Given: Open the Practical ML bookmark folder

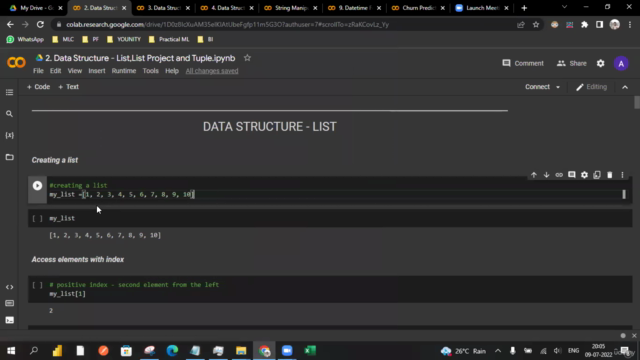Looking at the screenshot, I should [169, 40].
